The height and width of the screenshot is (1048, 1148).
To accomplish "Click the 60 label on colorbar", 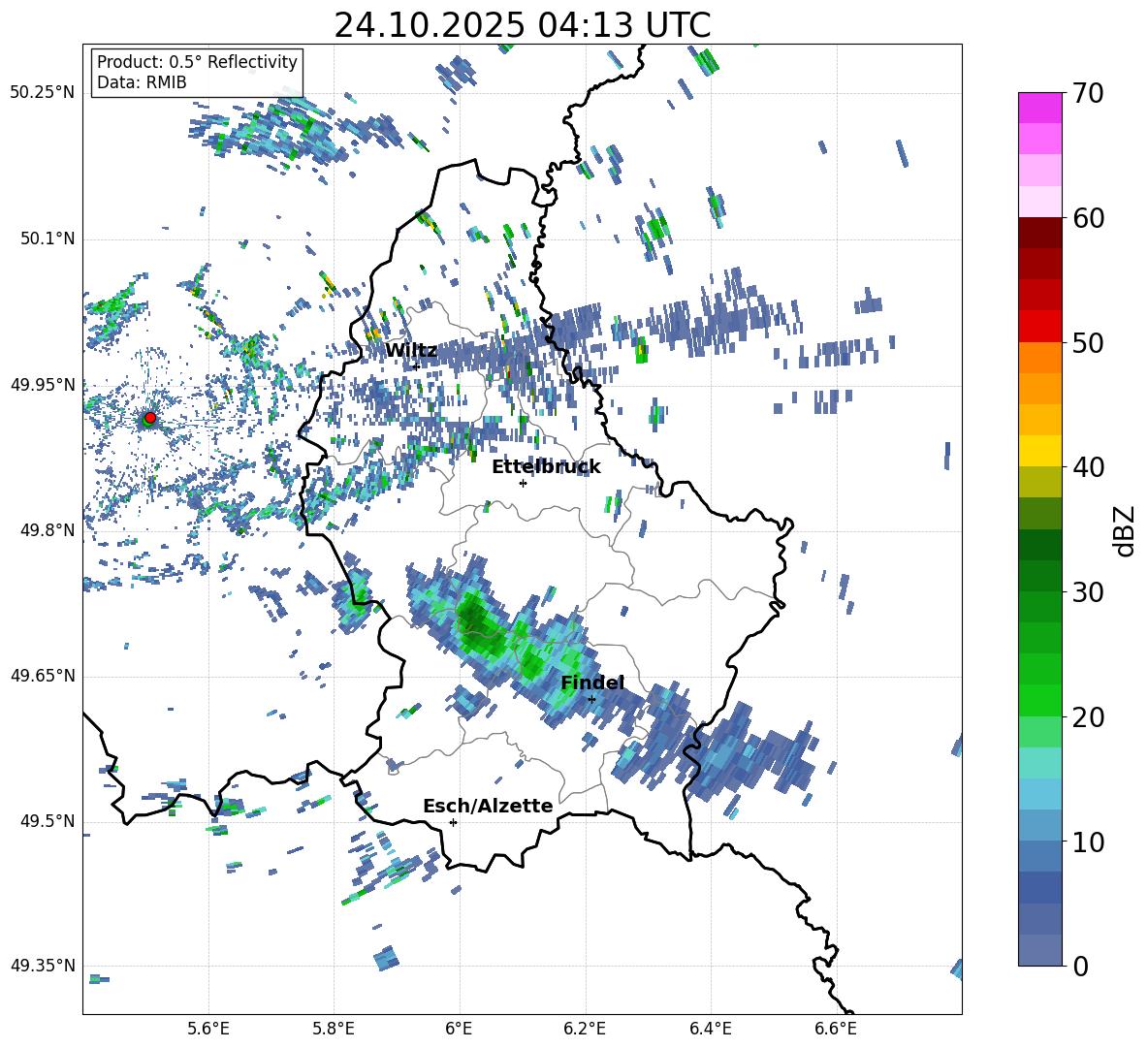I will pyautogui.click(x=1088, y=218).
